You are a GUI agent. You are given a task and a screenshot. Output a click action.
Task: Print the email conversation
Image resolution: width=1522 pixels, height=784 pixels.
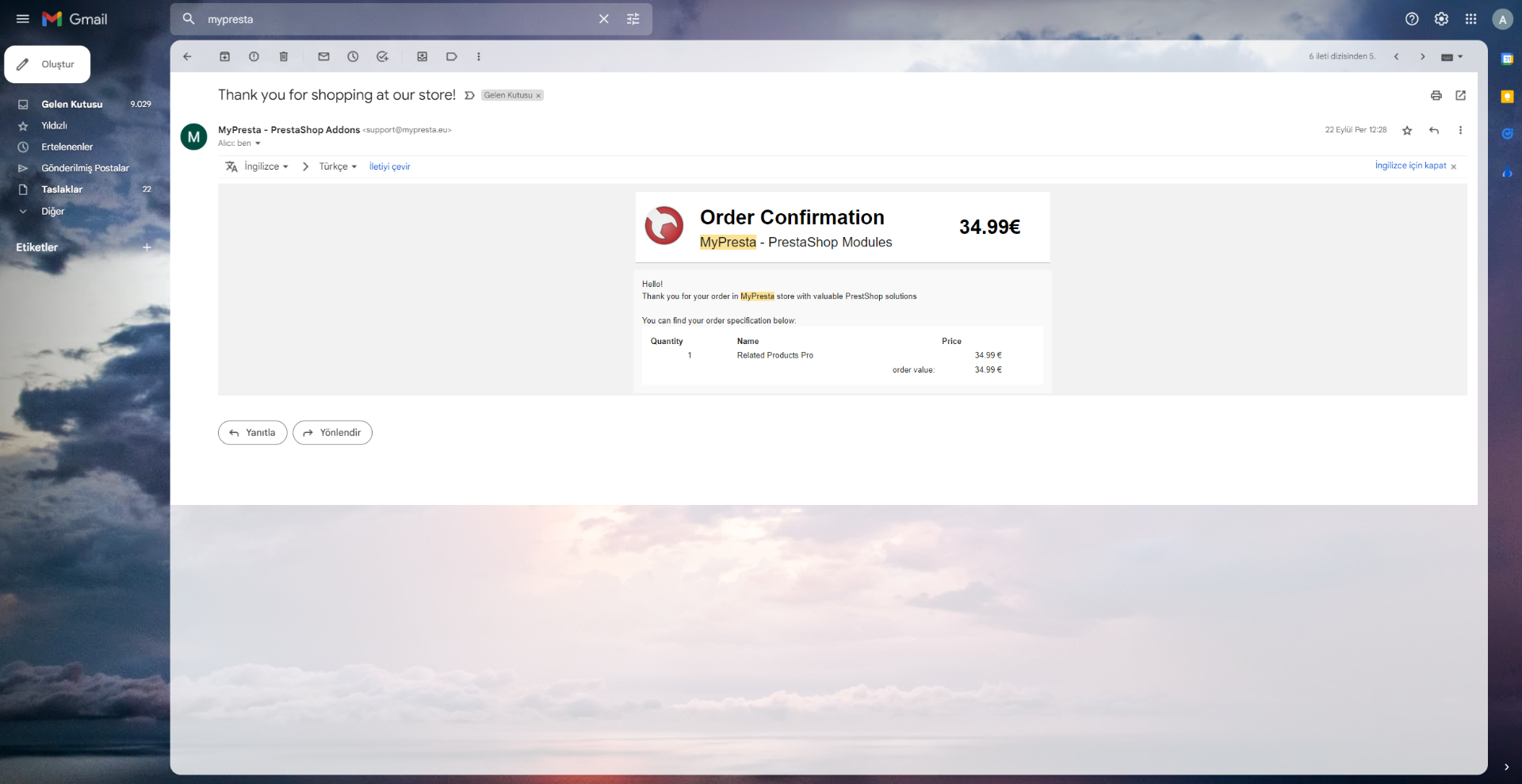[1436, 95]
